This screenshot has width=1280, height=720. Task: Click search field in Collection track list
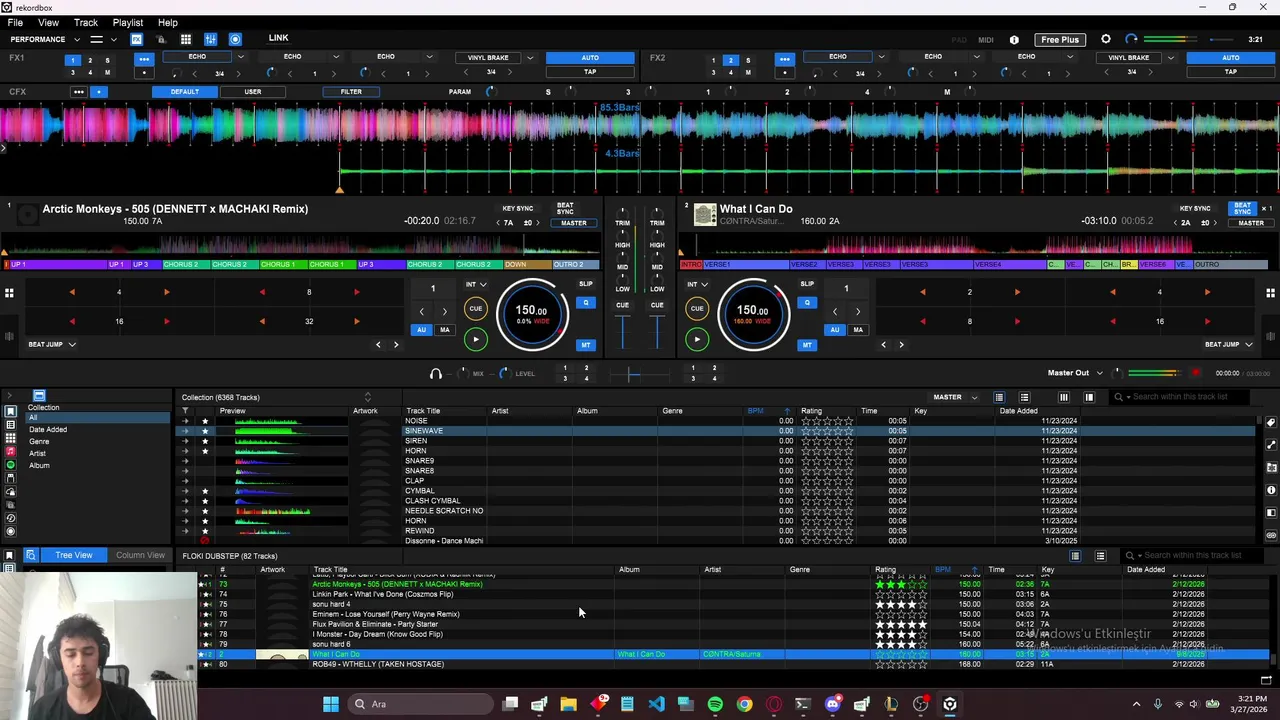pyautogui.click(x=1180, y=397)
